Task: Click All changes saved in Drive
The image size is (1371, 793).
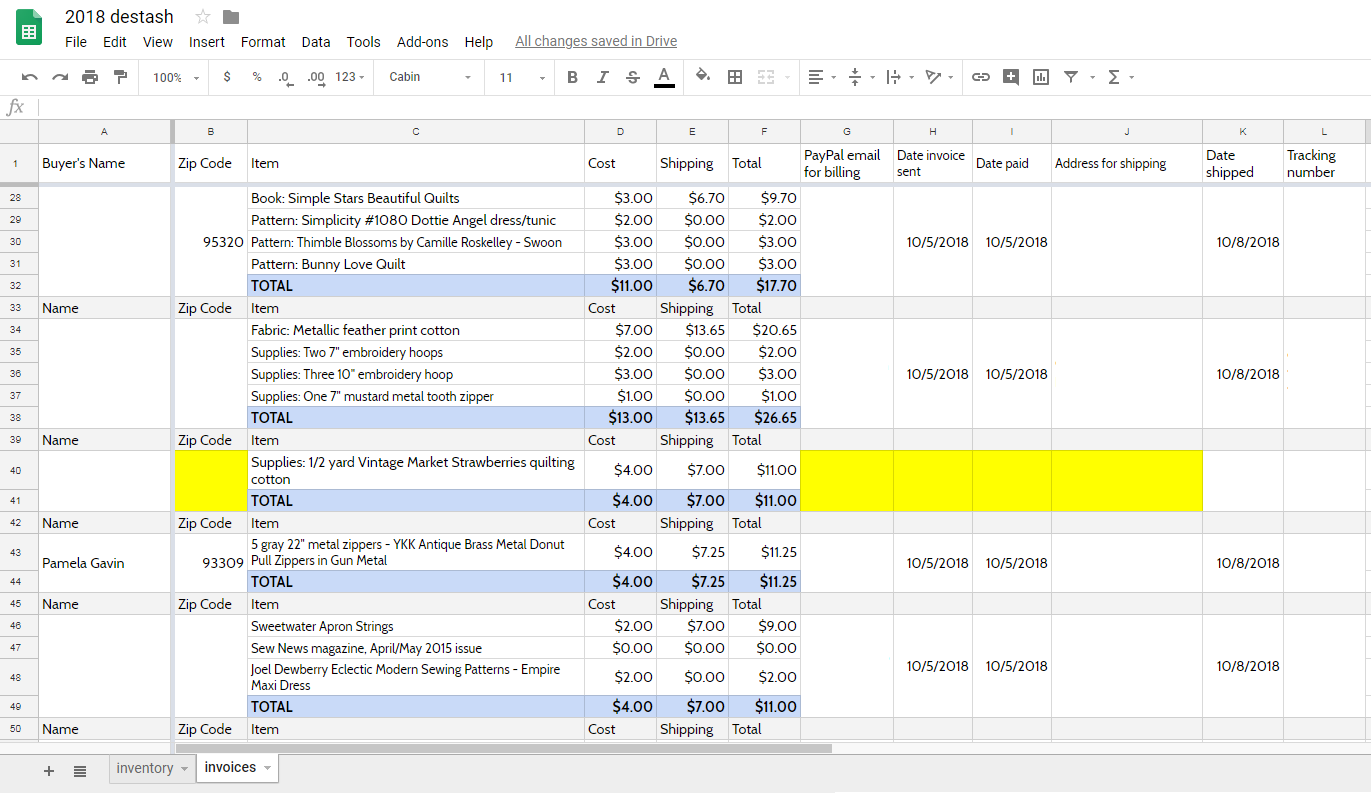Action: [596, 42]
